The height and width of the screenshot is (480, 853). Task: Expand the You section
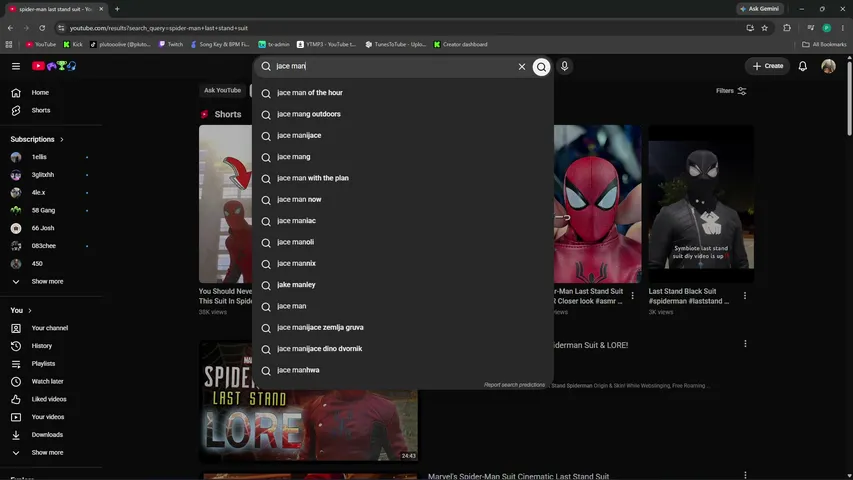coord(21,310)
